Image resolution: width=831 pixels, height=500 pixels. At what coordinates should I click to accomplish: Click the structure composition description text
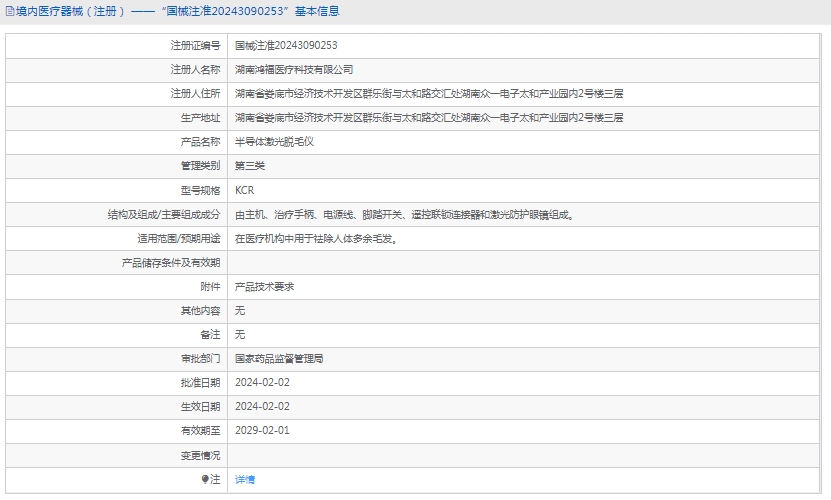[x=404, y=214]
